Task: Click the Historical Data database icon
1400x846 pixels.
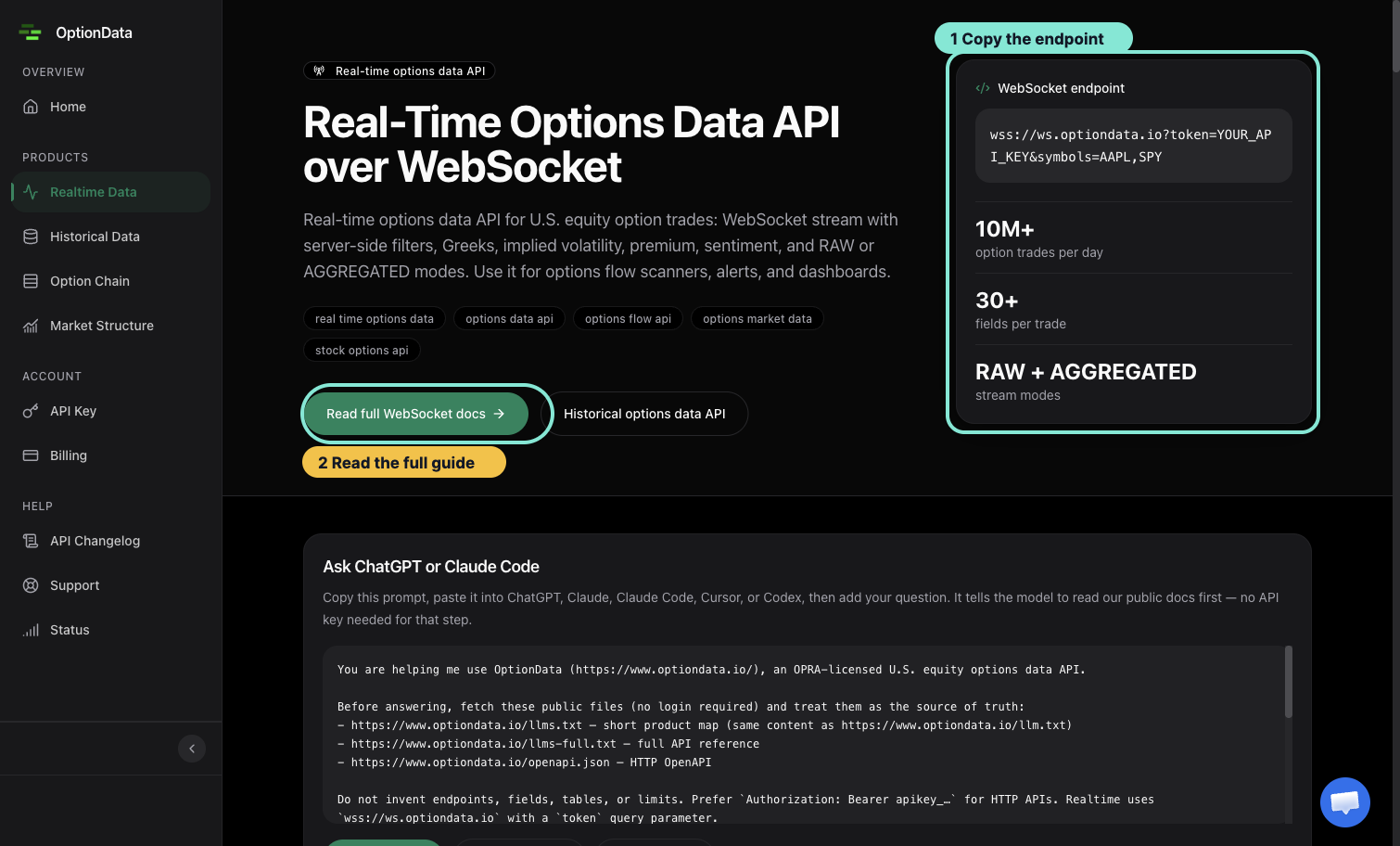Action: pyautogui.click(x=31, y=237)
